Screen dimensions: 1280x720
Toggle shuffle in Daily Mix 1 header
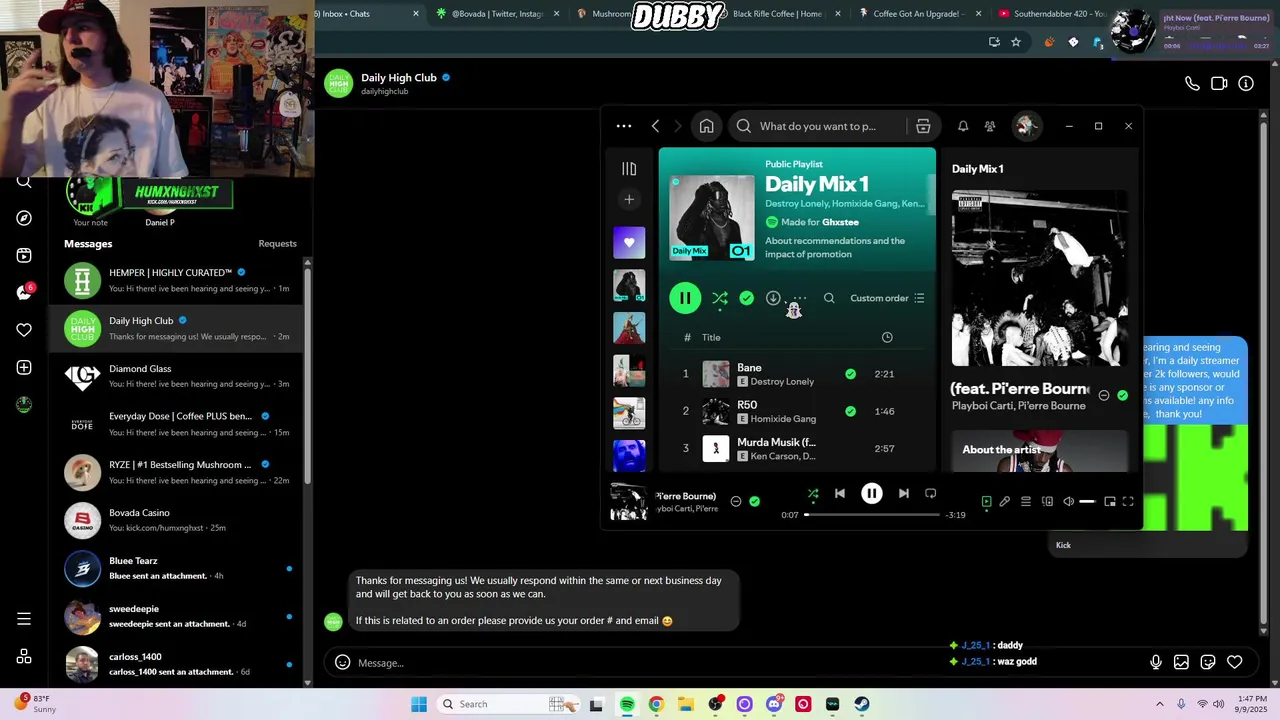(x=720, y=298)
